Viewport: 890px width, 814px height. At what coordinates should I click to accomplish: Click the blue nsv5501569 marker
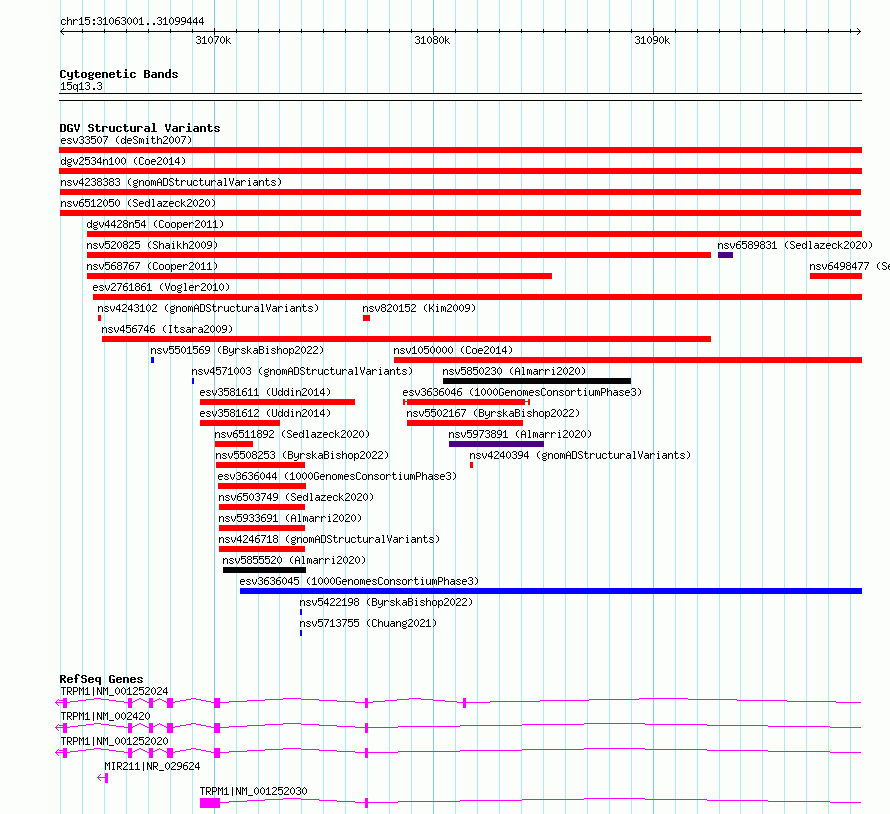point(152,360)
